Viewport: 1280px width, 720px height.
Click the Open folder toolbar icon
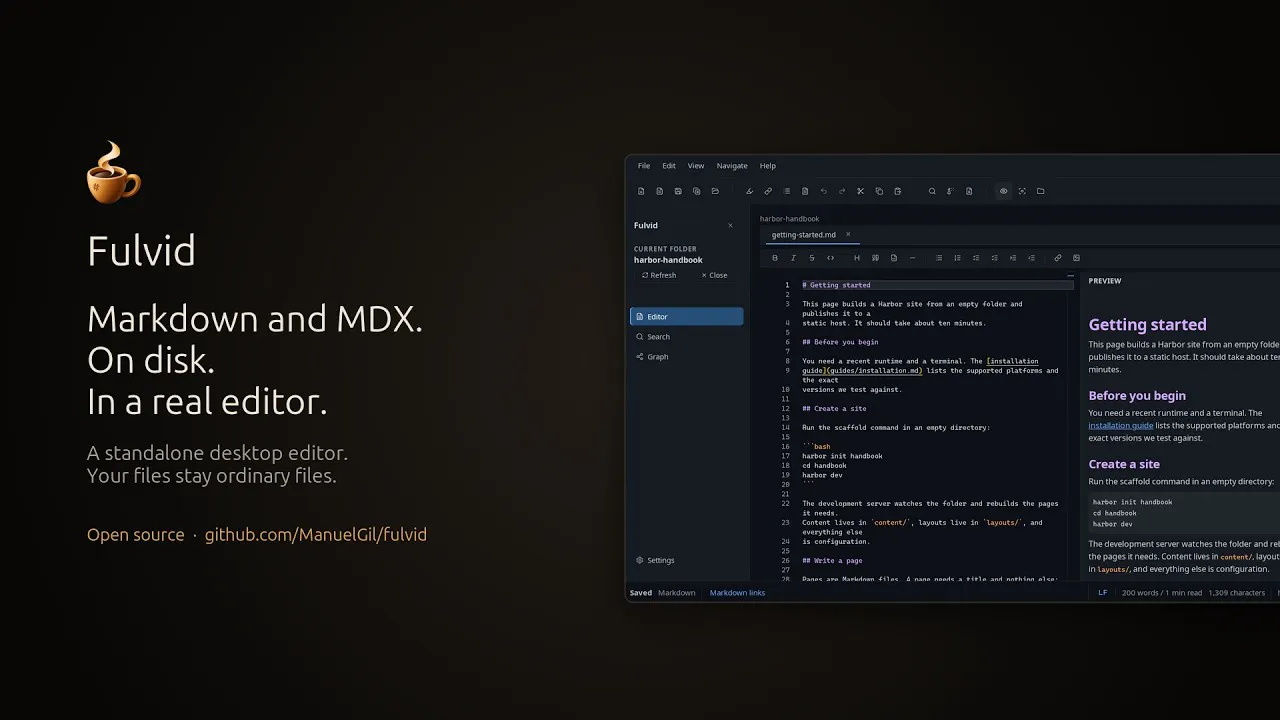pyautogui.click(x=715, y=191)
